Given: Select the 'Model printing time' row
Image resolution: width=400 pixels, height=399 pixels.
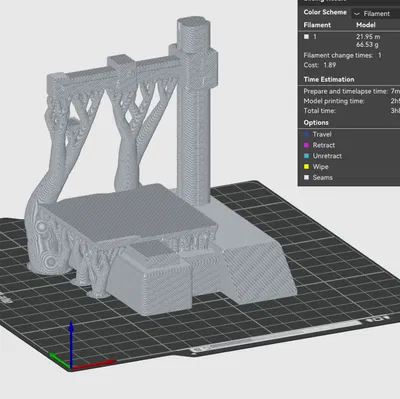Looking at the screenshot, I should tap(351, 101).
